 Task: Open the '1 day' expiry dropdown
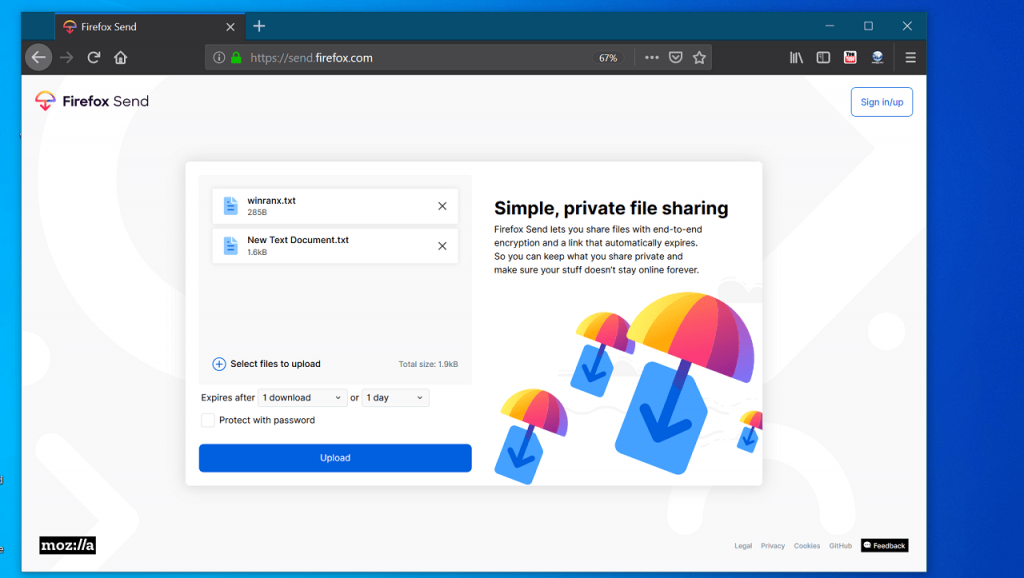pos(395,397)
